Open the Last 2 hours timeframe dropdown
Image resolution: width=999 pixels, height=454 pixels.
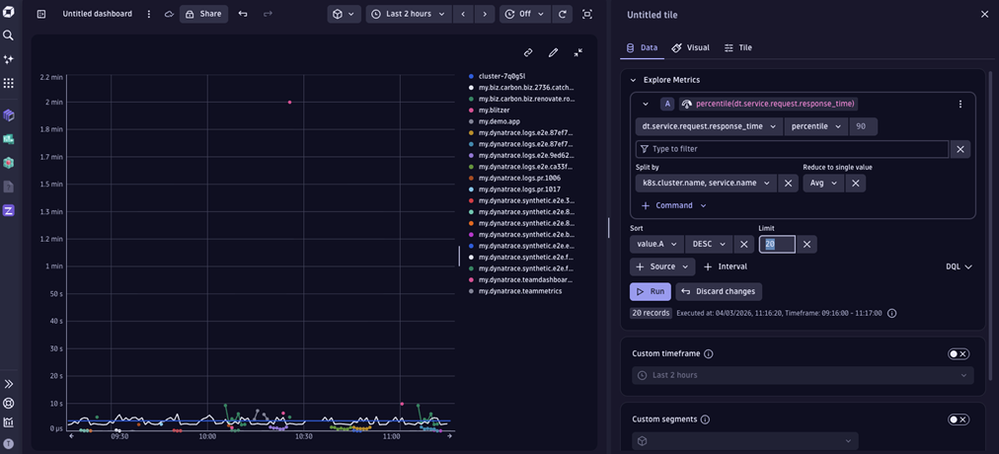pyautogui.click(x=409, y=14)
